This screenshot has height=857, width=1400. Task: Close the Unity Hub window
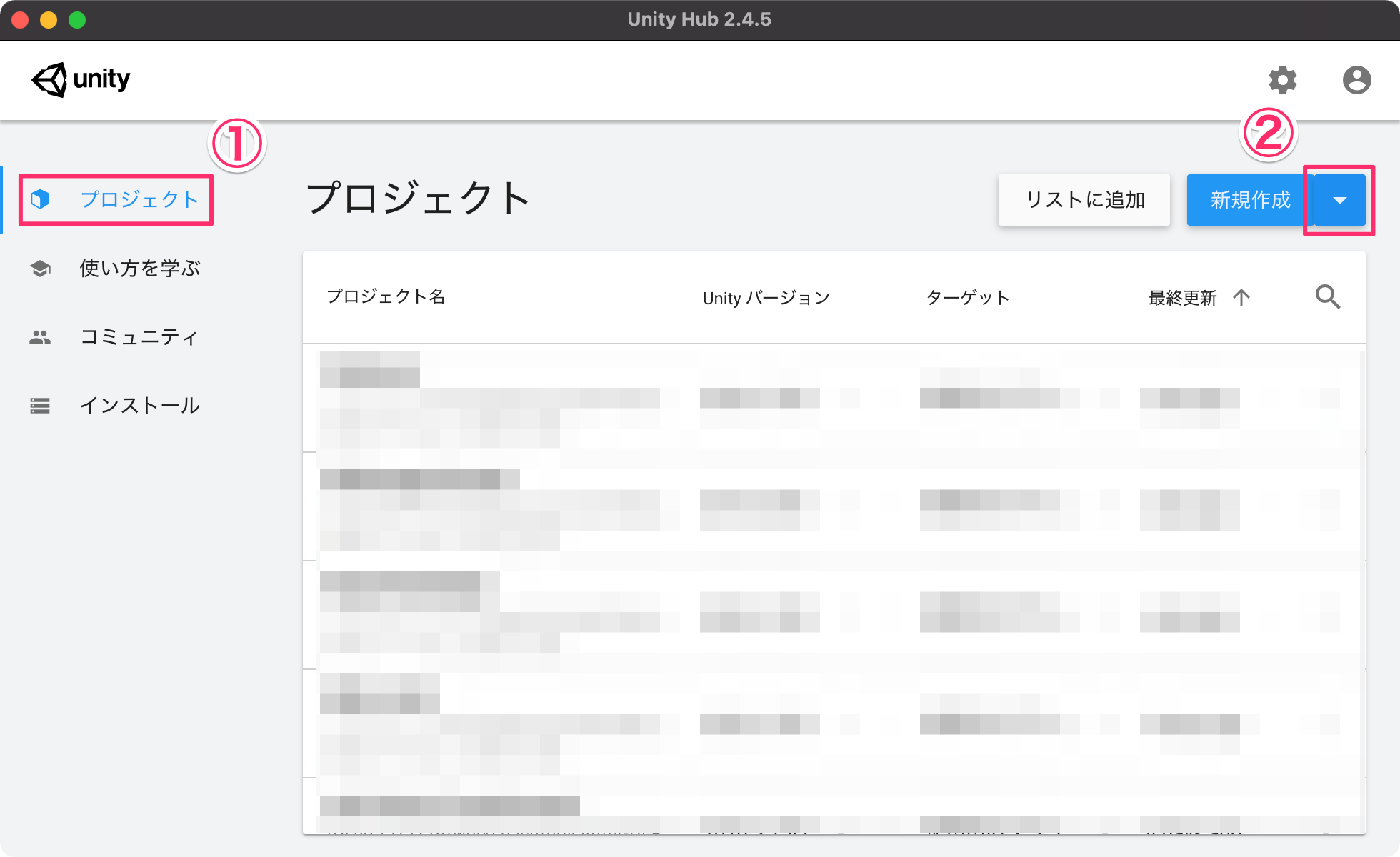pos(20,20)
